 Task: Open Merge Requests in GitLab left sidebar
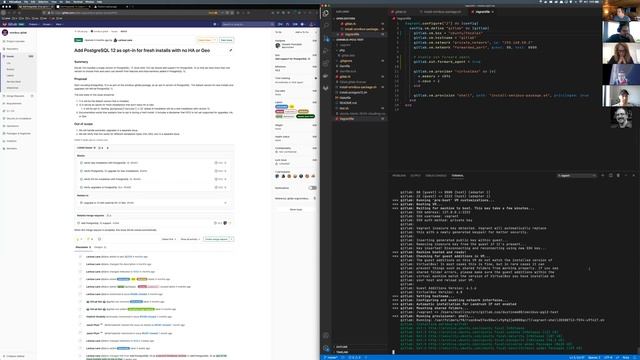[x=16, y=96]
